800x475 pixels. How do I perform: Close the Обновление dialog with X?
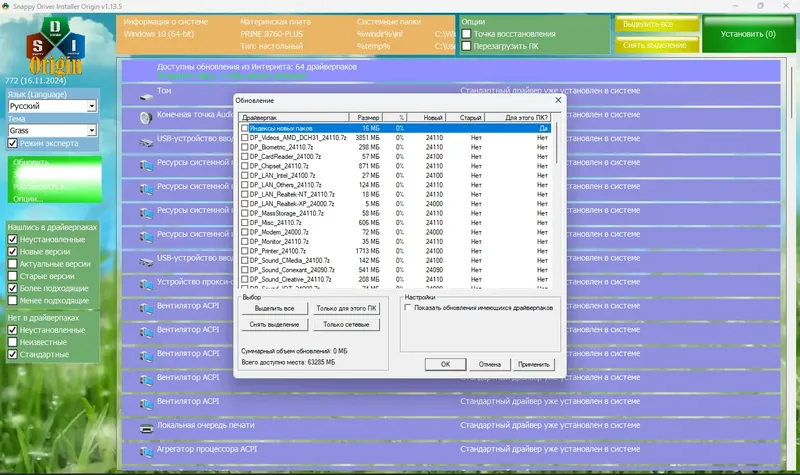558,100
